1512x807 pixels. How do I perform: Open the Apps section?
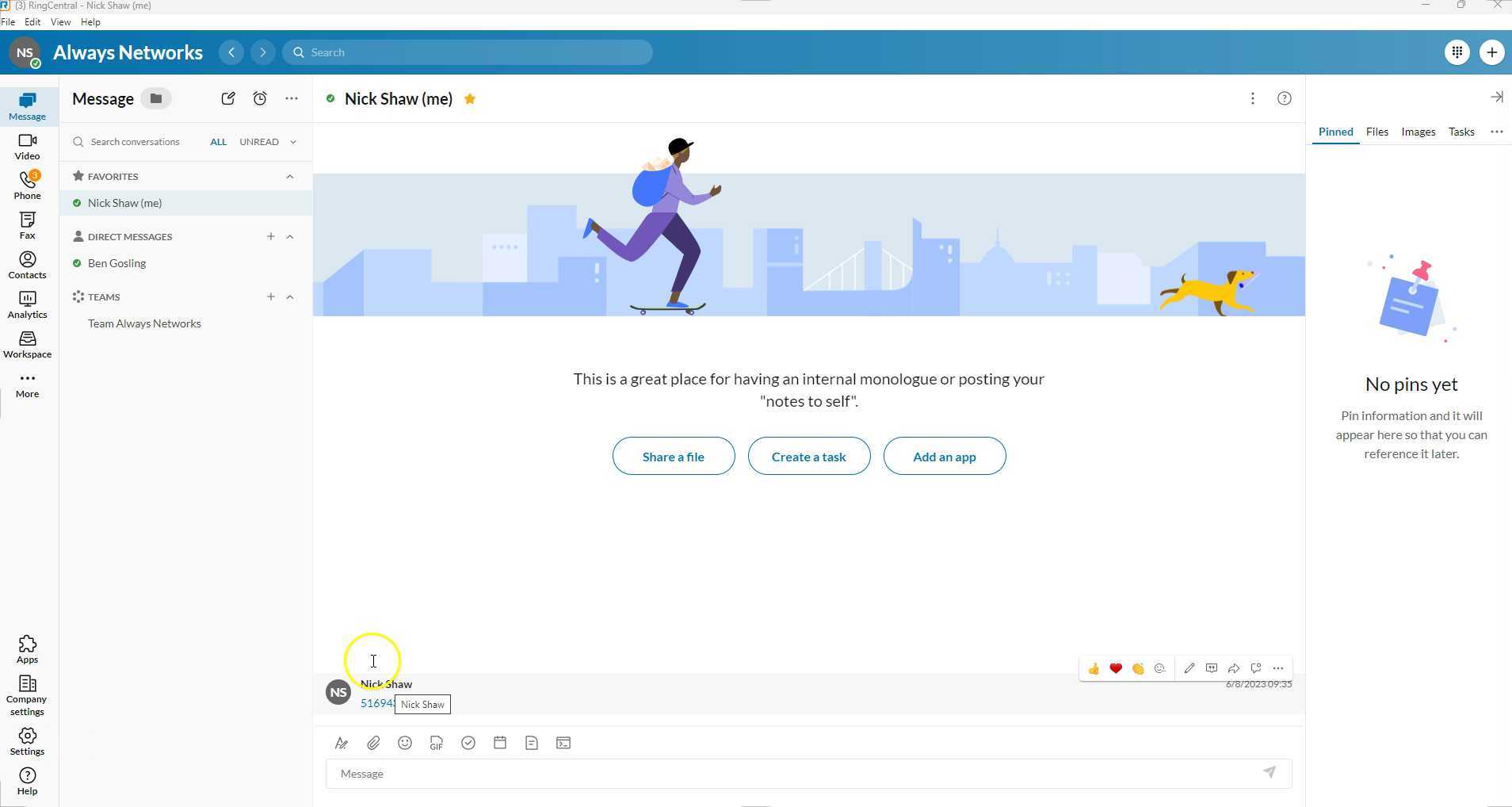click(x=27, y=650)
